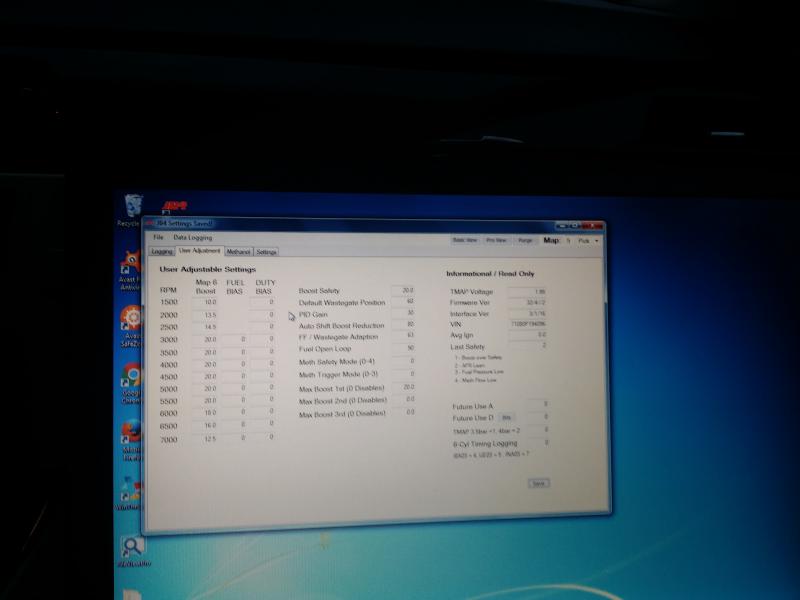This screenshot has height=600, width=800.
Task: Edit the Fuel Open Loop field
Action: pyautogui.click(x=403, y=348)
